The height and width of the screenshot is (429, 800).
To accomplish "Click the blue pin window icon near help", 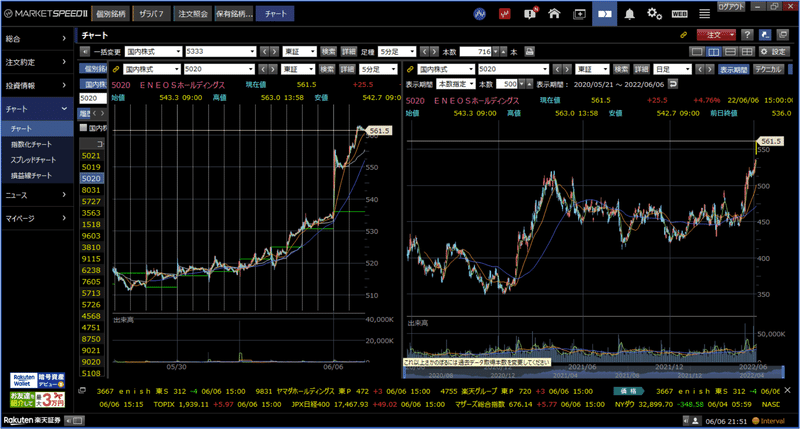I will (765, 35).
